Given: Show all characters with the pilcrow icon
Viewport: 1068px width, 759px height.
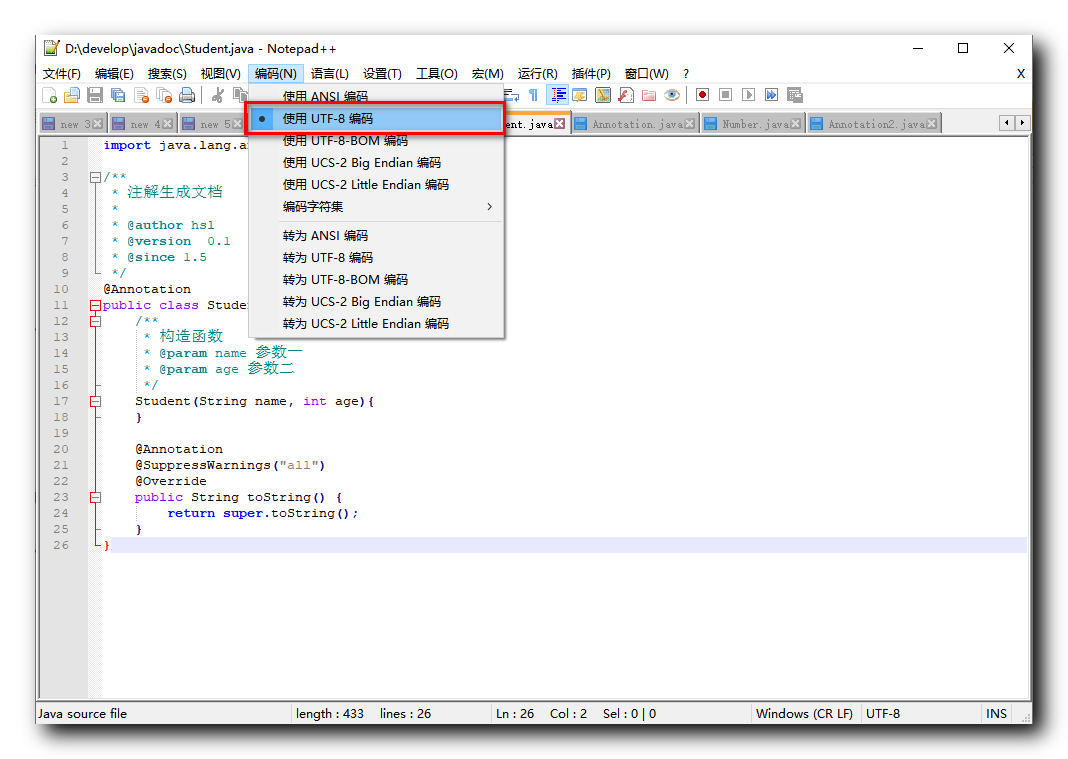Looking at the screenshot, I should pos(533,95).
